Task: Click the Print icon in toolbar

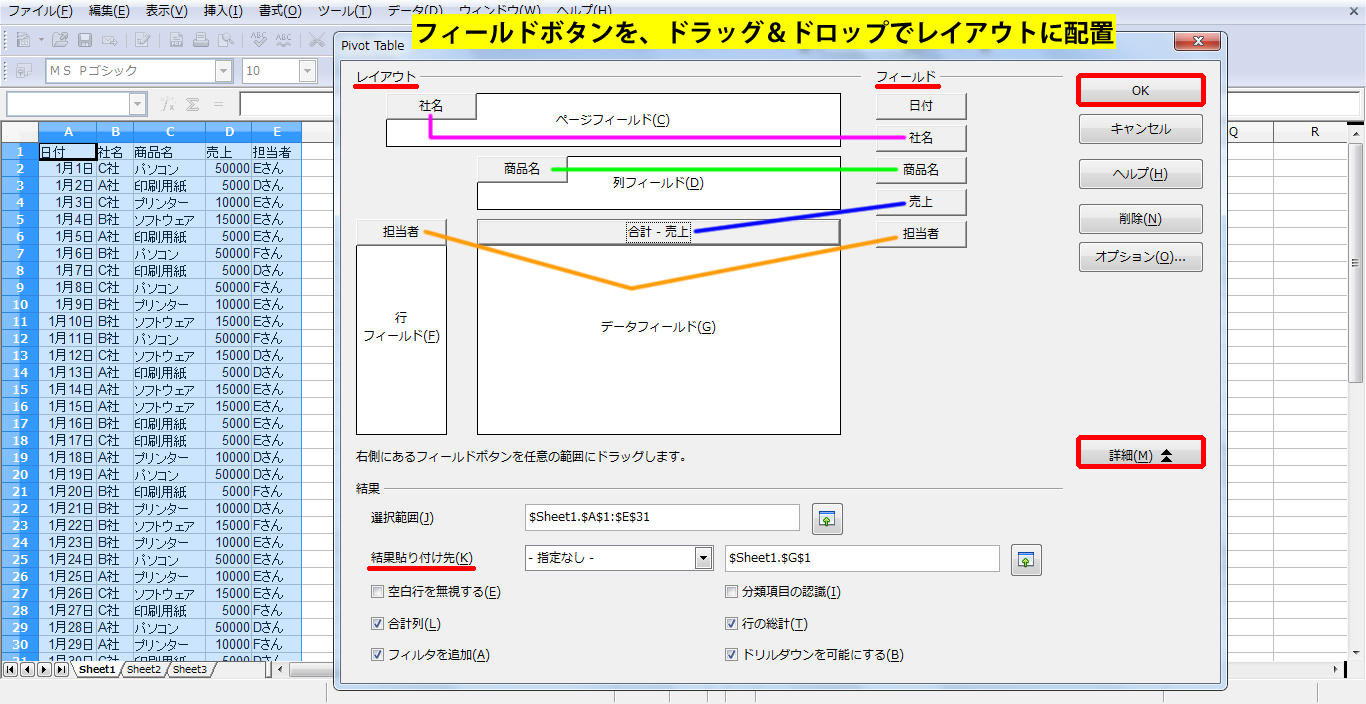Action: coord(201,40)
